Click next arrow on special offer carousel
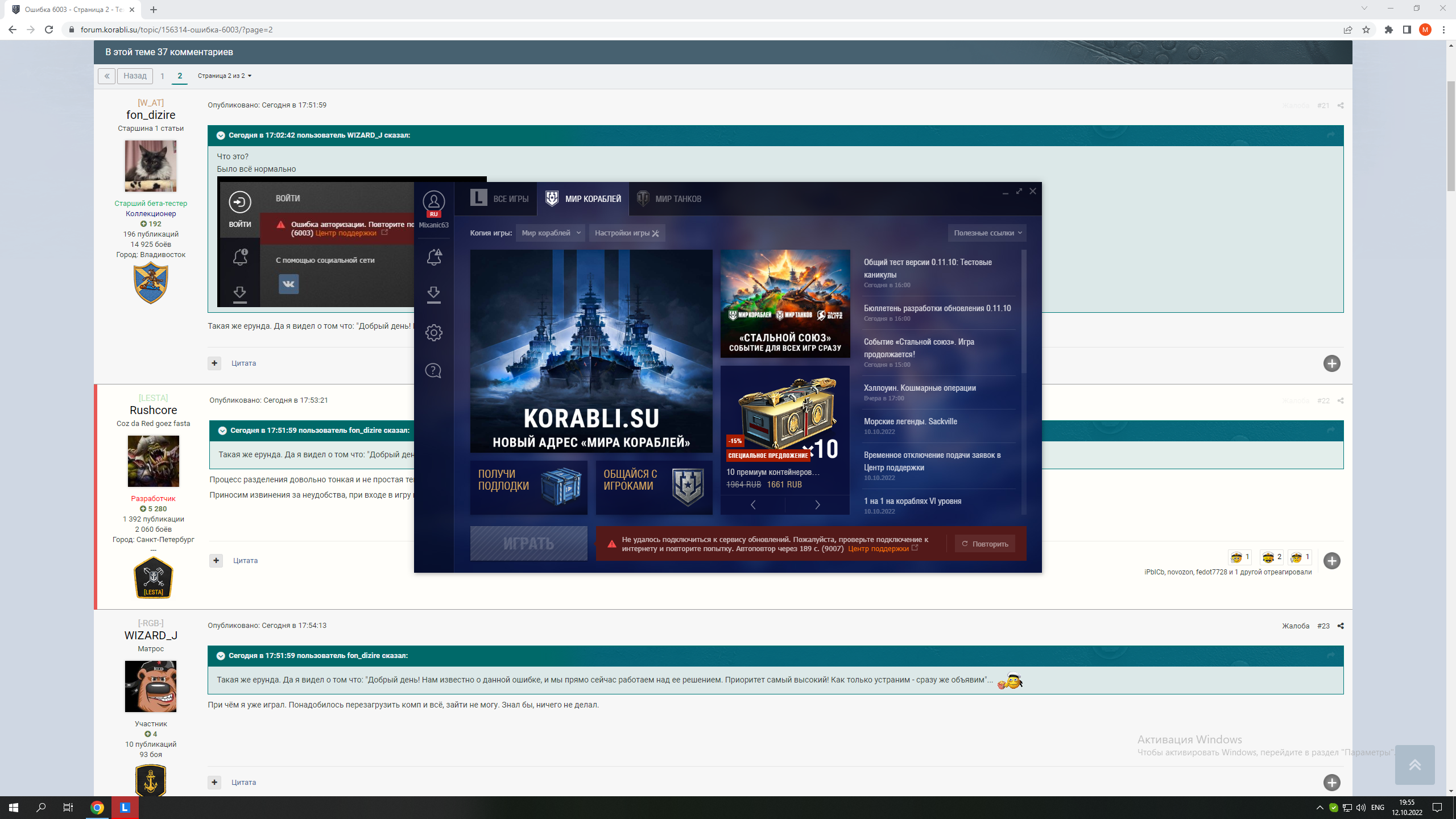 pos(817,504)
